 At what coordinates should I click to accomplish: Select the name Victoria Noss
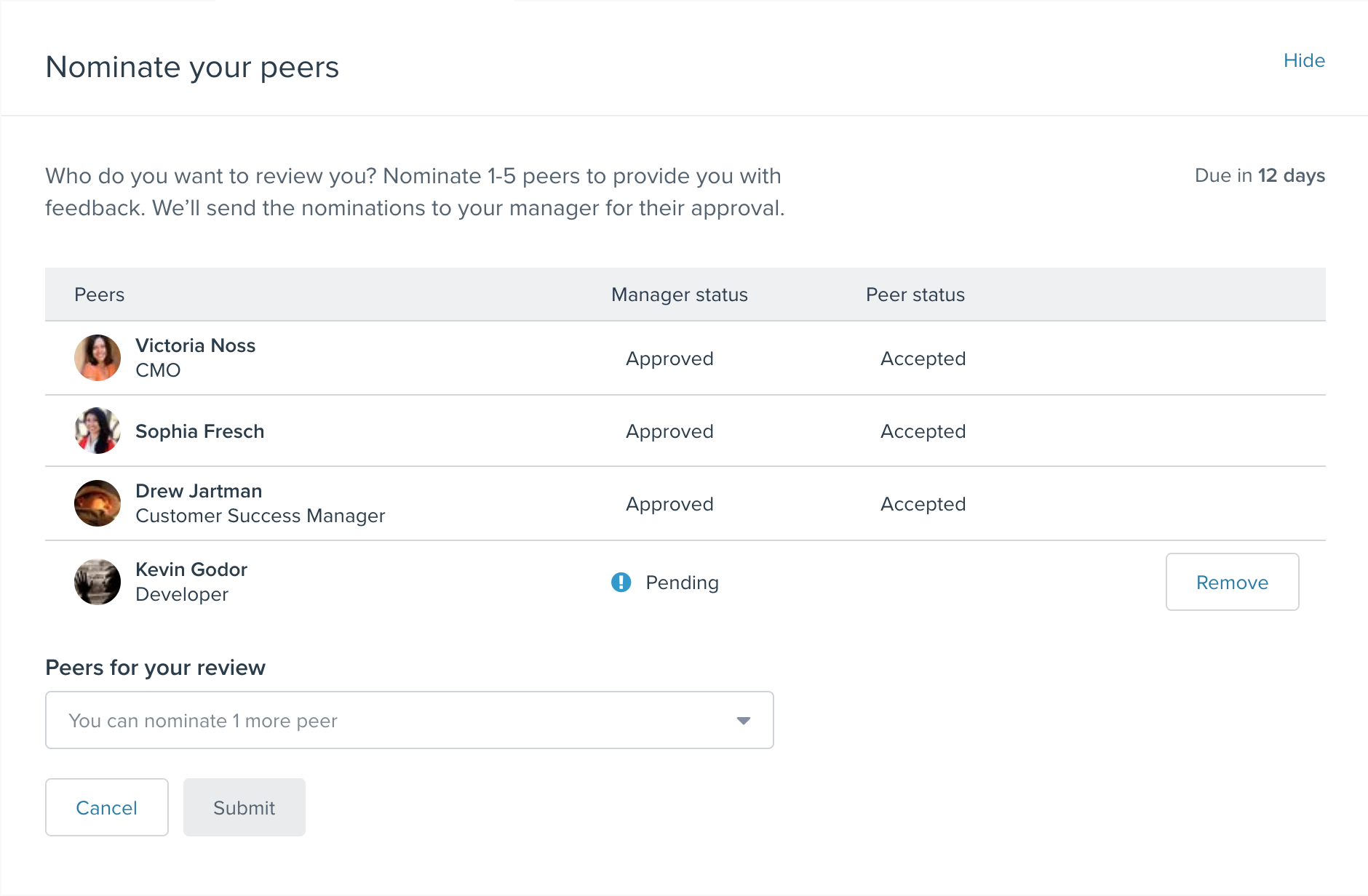[x=195, y=345]
